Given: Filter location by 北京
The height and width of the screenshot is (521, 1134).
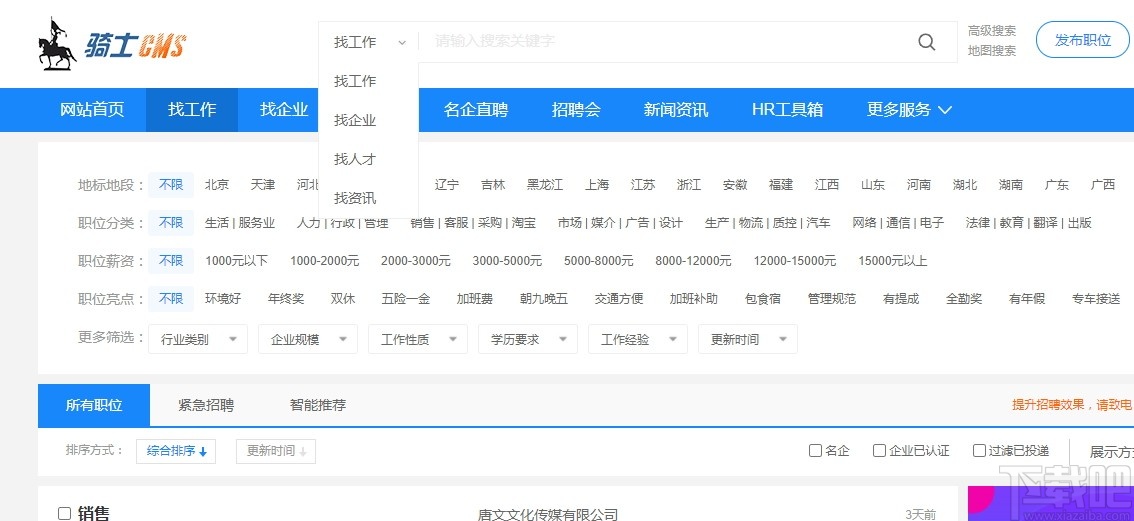Looking at the screenshot, I should (x=216, y=185).
